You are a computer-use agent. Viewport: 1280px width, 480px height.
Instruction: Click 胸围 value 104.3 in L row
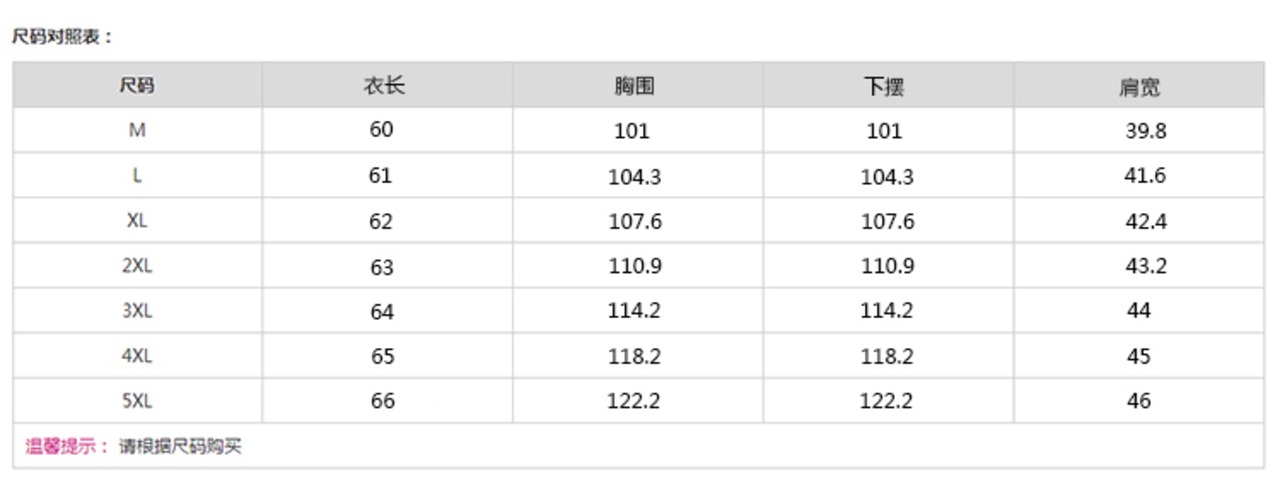pyautogui.click(x=634, y=177)
